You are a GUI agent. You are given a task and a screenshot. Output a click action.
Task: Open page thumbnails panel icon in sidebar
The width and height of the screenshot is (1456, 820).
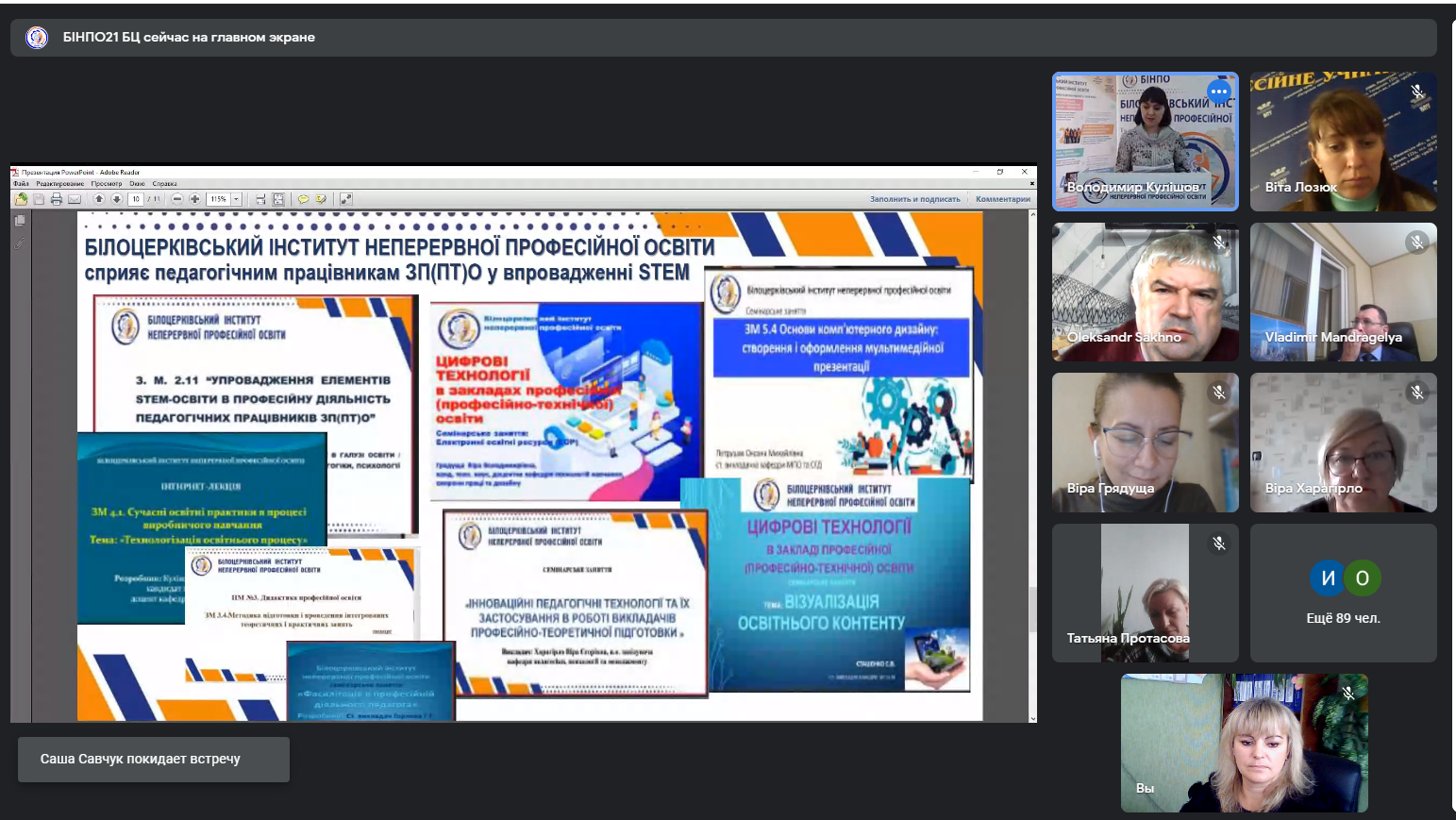click(x=20, y=220)
